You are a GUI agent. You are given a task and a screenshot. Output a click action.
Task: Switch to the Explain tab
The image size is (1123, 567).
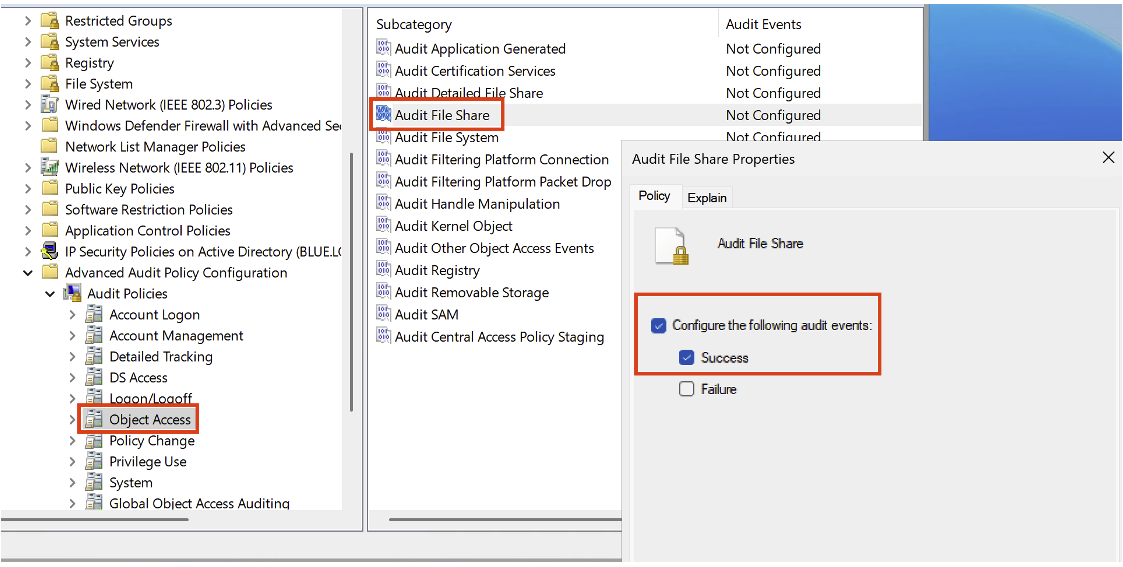pyautogui.click(x=707, y=197)
